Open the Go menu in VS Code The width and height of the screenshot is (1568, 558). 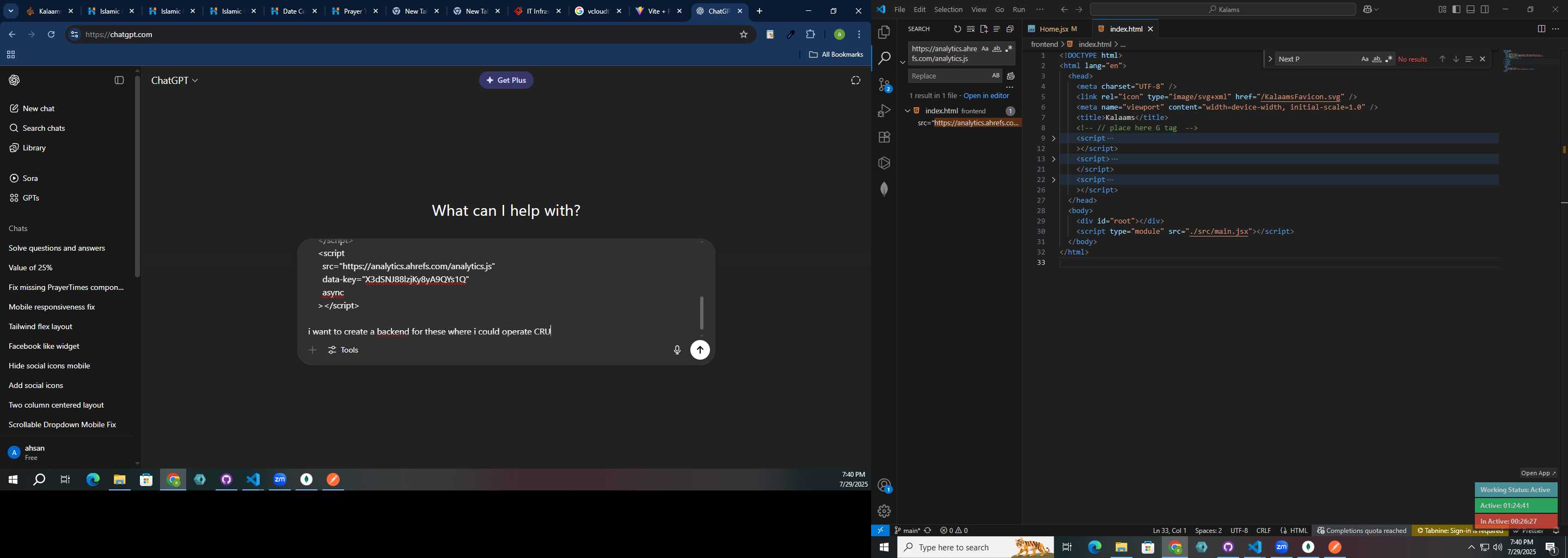[x=999, y=10]
